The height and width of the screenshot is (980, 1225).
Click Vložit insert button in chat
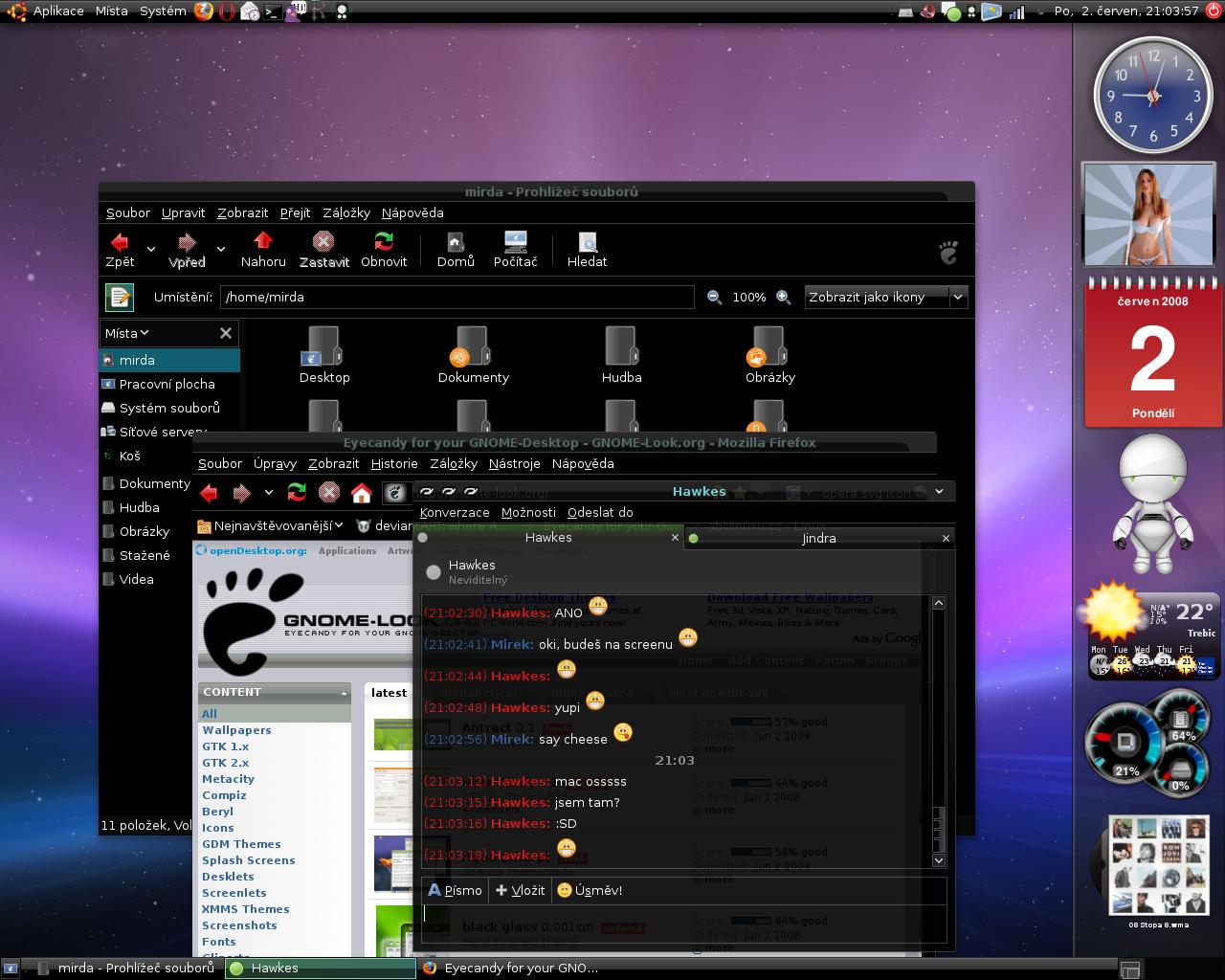point(521,890)
